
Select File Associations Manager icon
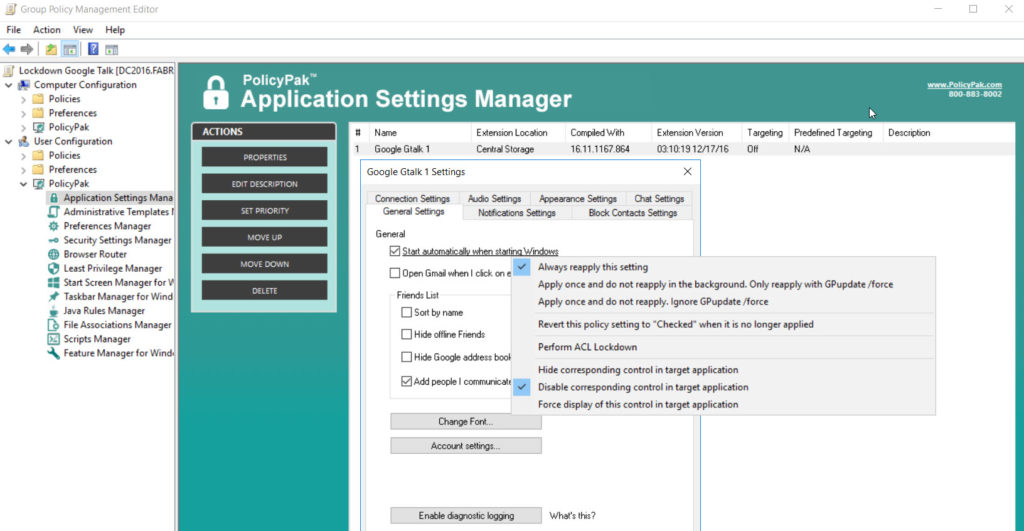pos(54,325)
